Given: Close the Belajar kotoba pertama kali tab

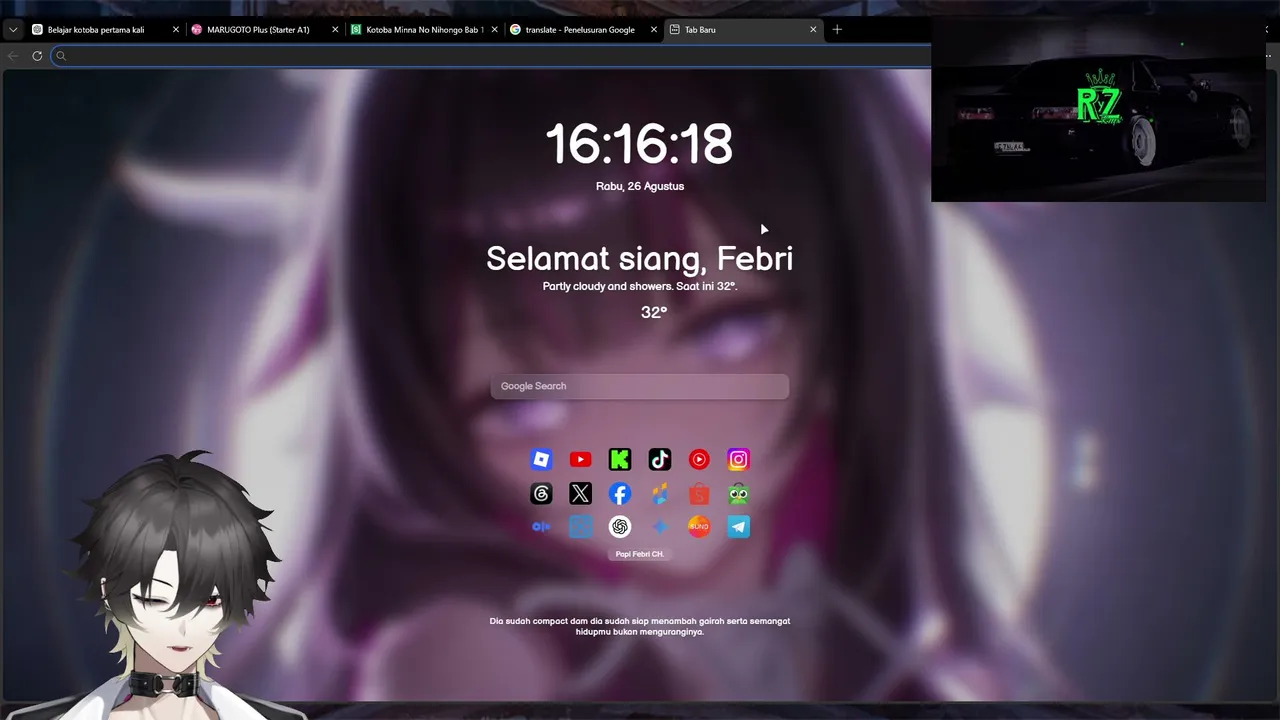Looking at the screenshot, I should coord(176,30).
